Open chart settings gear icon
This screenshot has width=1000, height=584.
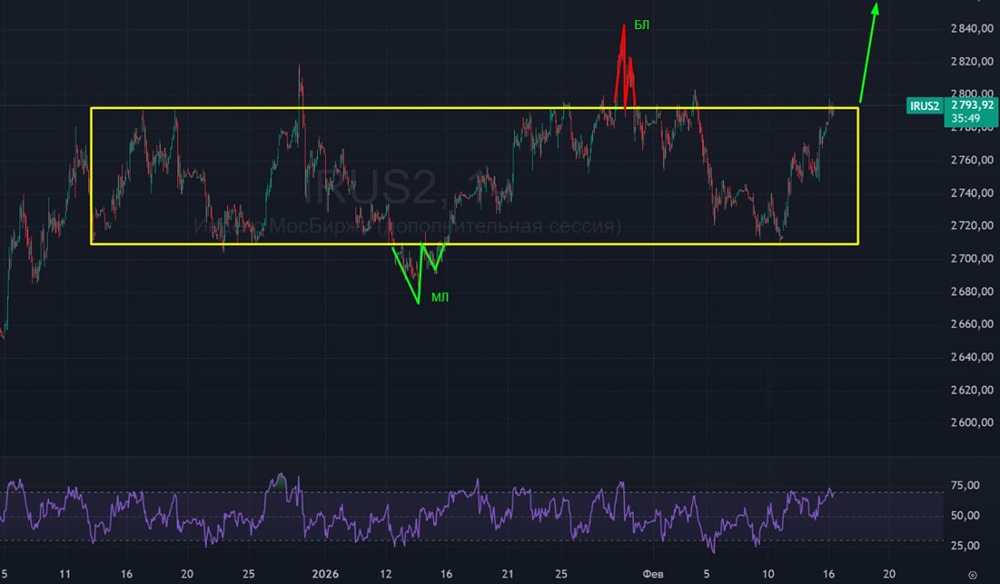972,575
